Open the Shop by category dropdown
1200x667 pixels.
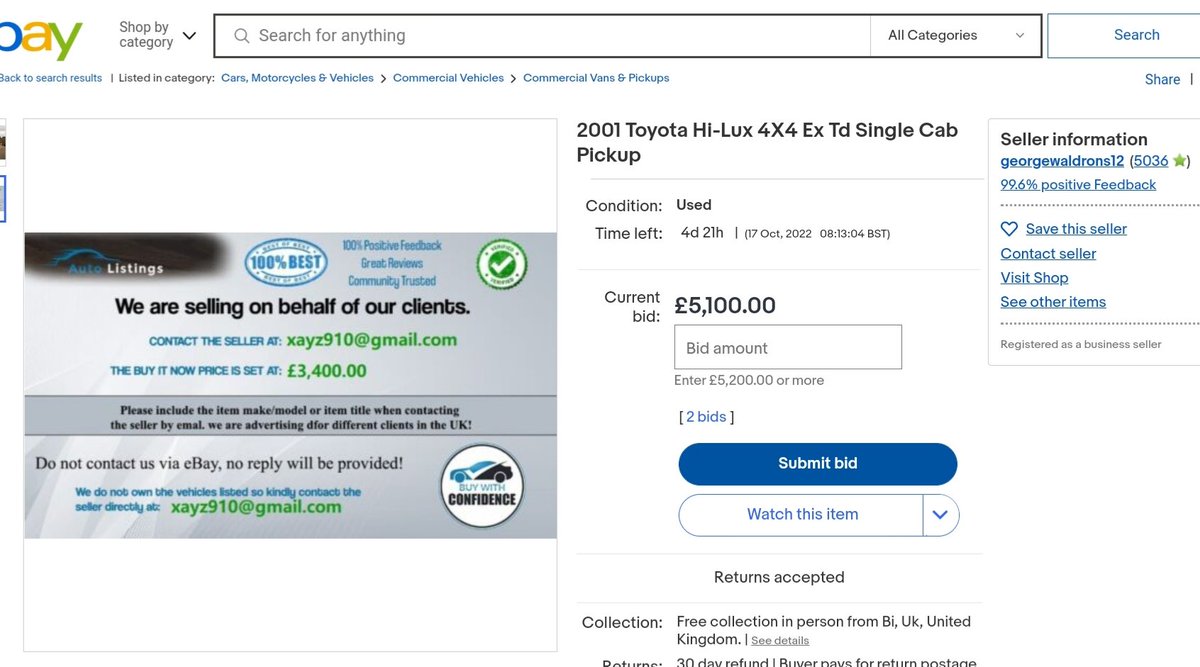point(157,35)
